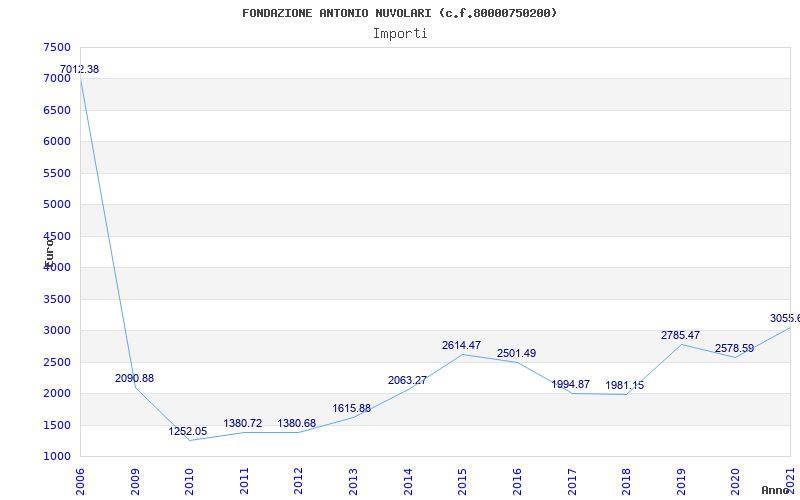Select data label 1615.88
Image resolution: width=800 pixels, height=500 pixels.
[x=352, y=409]
